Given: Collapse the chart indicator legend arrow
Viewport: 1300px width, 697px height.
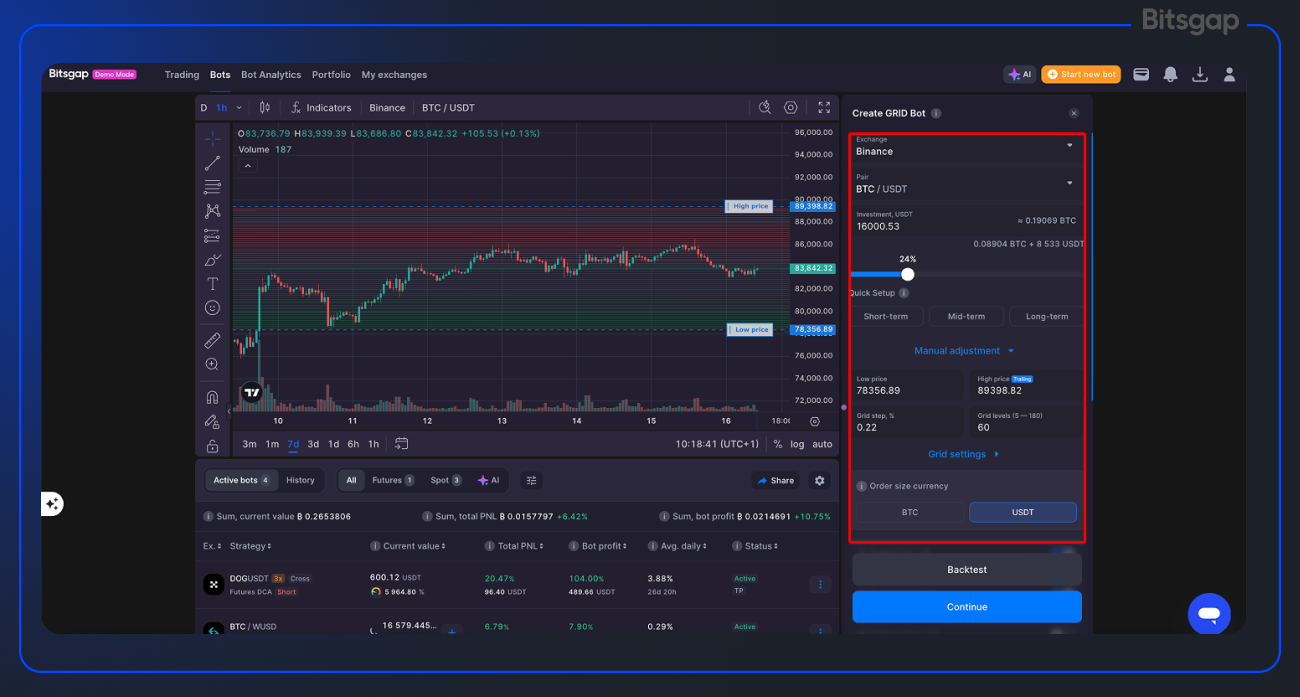Looking at the screenshot, I should pos(248,166).
